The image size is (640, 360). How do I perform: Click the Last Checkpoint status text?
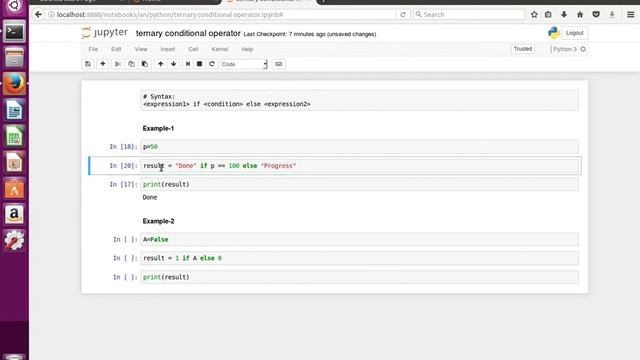click(x=310, y=34)
